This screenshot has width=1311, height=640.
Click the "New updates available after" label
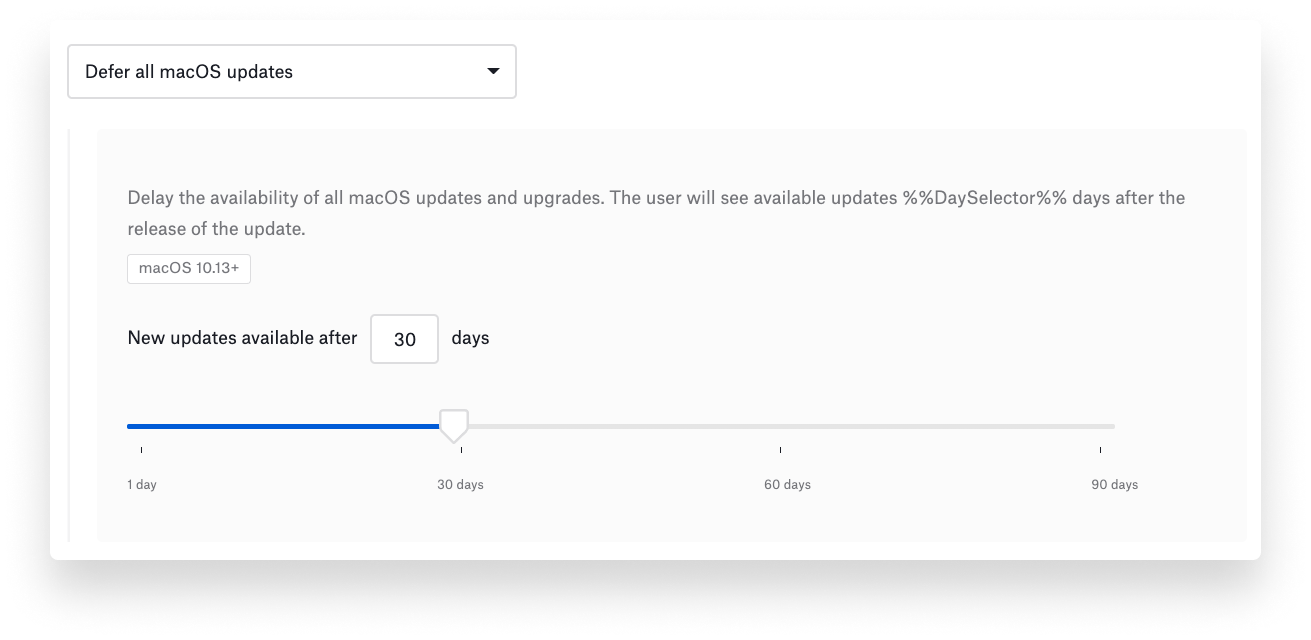point(241,338)
